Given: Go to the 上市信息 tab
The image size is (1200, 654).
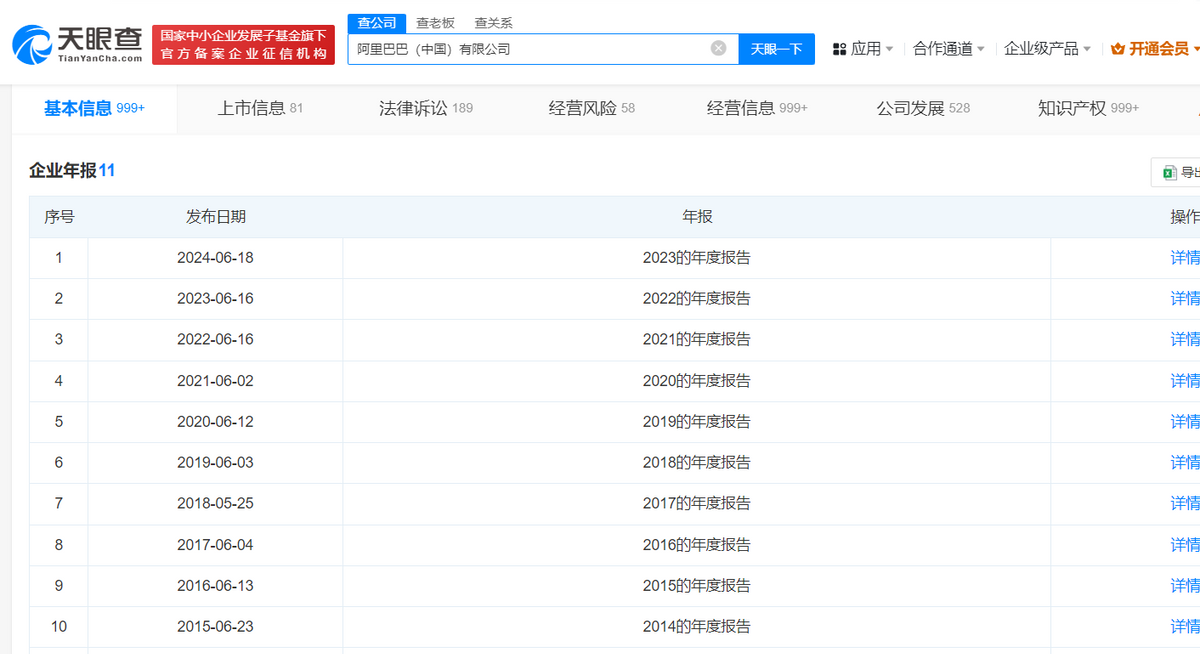Looking at the screenshot, I should pos(260,108).
